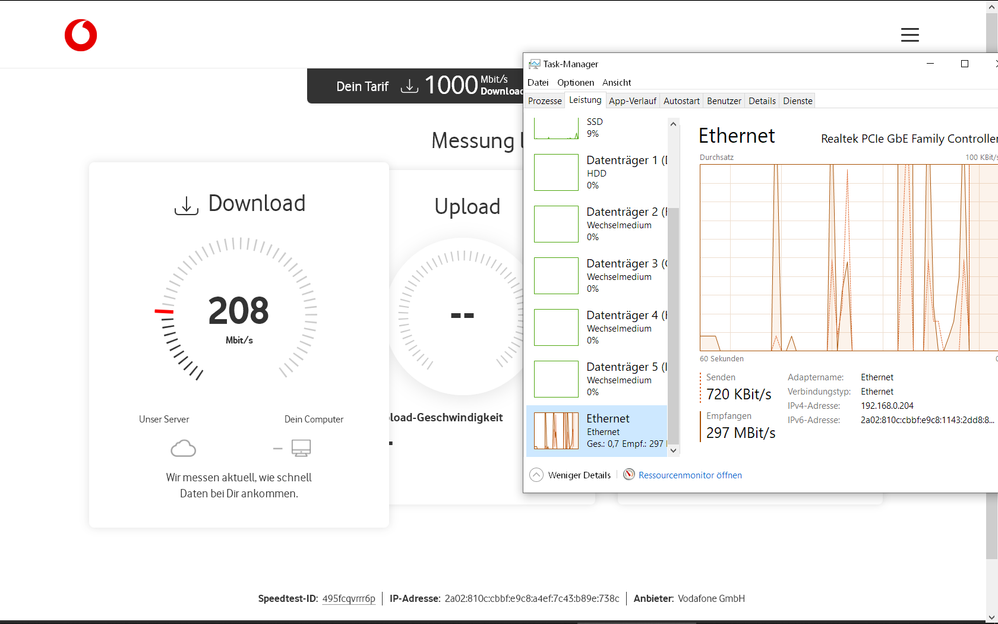Click the IP-Adresse value in the page footer
The width and height of the screenshot is (998, 624).
coord(531,599)
